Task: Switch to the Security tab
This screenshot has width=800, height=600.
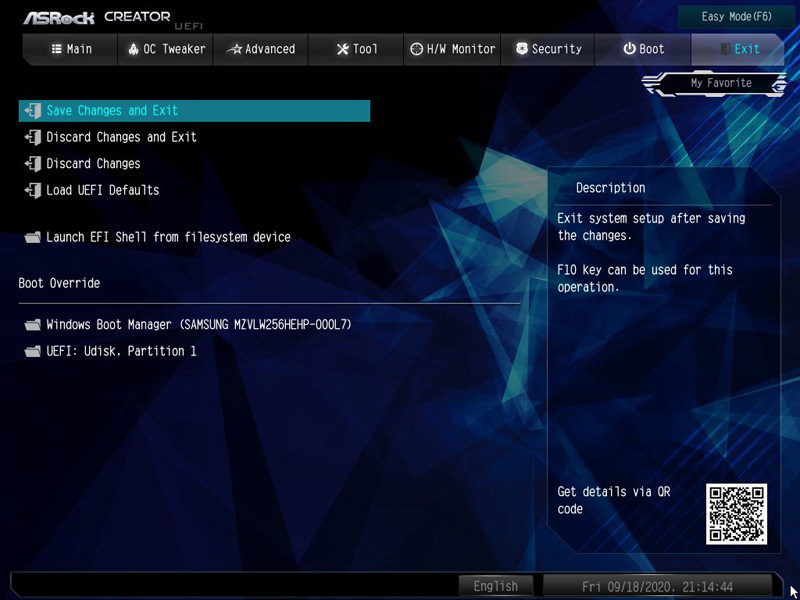Action: (x=547, y=49)
